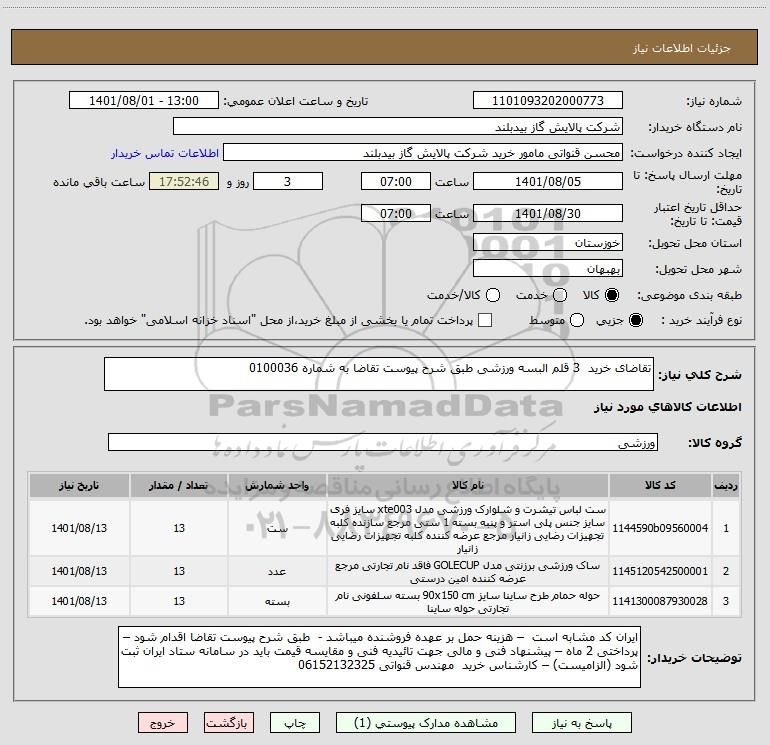770x745 pixels.
Task: Click the کد کالا column header
Action: 660,485
